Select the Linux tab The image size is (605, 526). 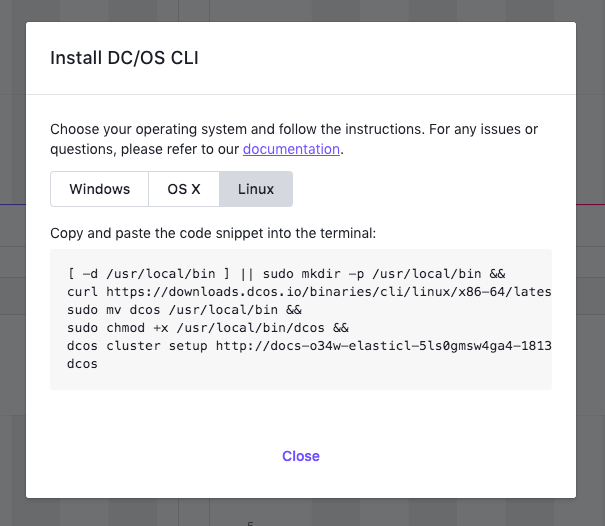tap(256, 189)
